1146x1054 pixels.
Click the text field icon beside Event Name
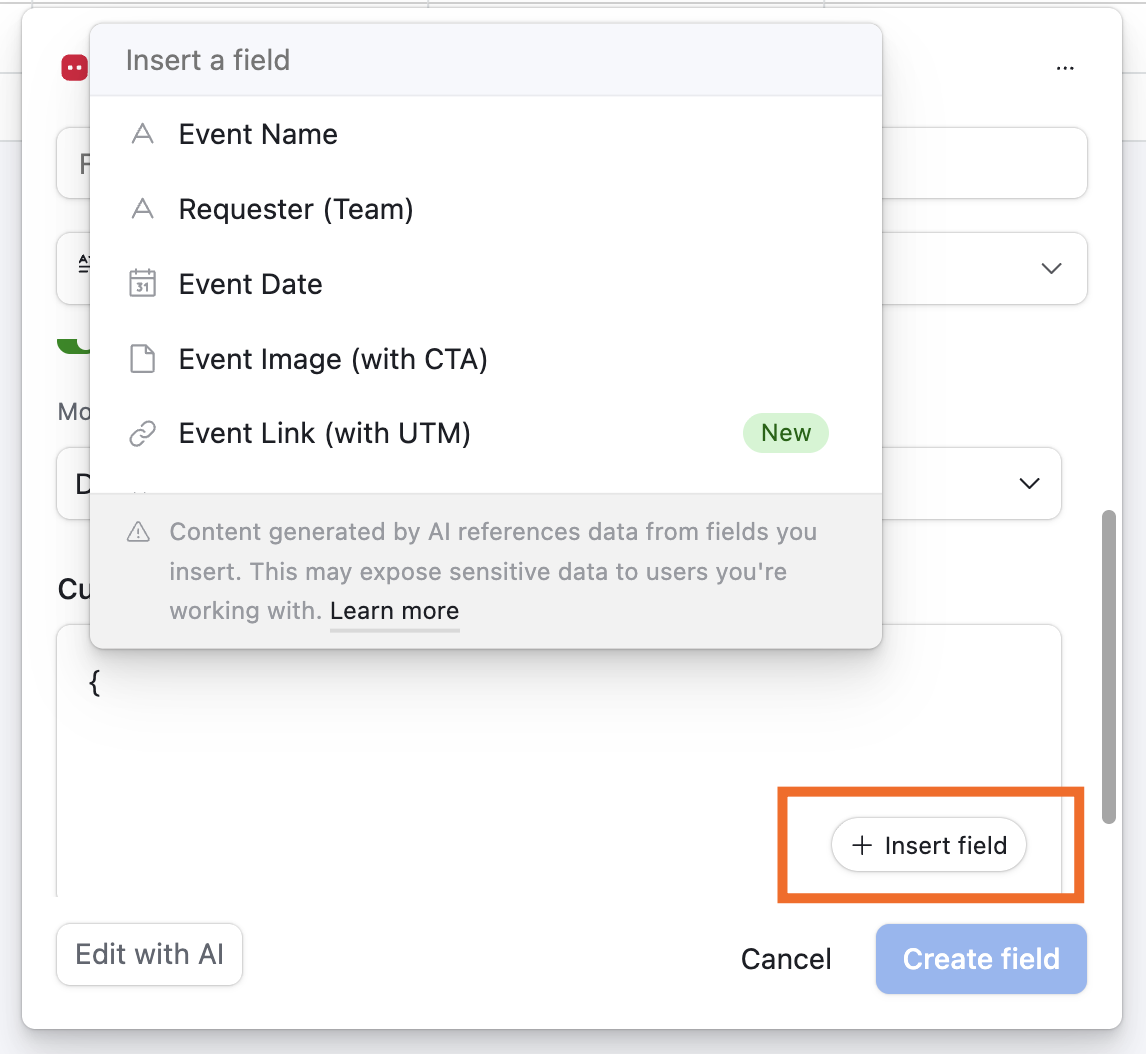pyautogui.click(x=142, y=133)
